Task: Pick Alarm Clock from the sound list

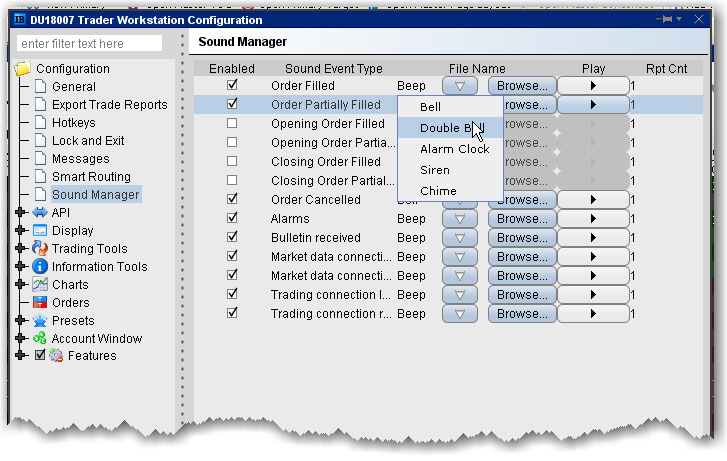Action: pyautogui.click(x=454, y=149)
